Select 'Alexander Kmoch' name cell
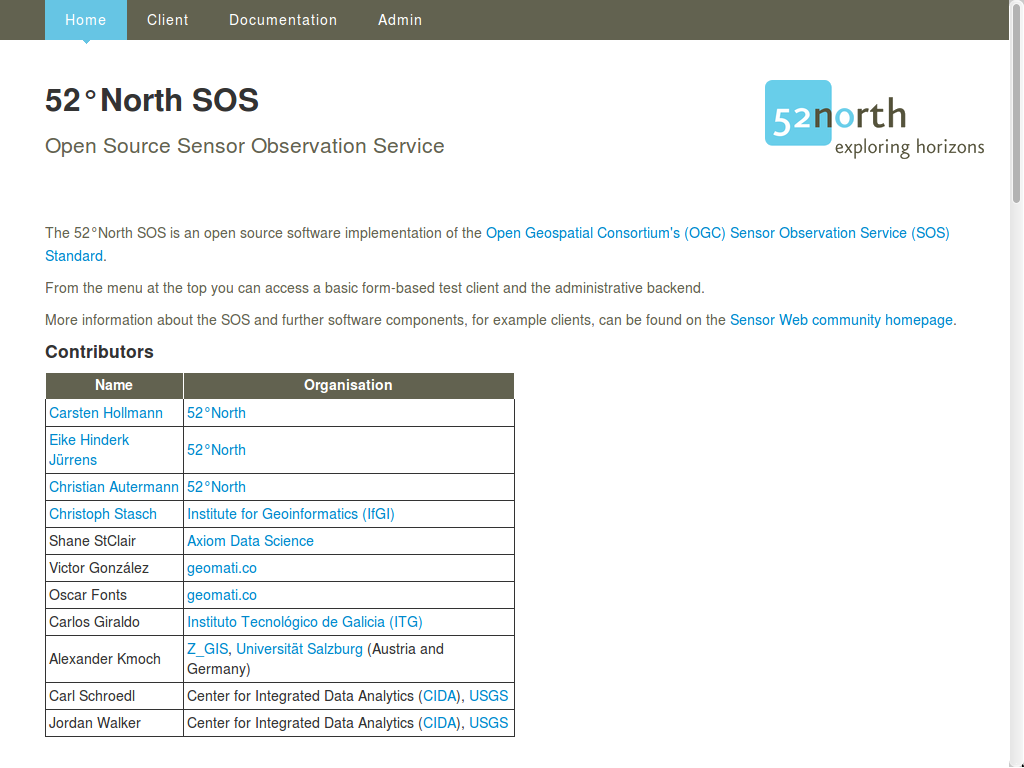Screen dimensions: 1024x768 114,659
